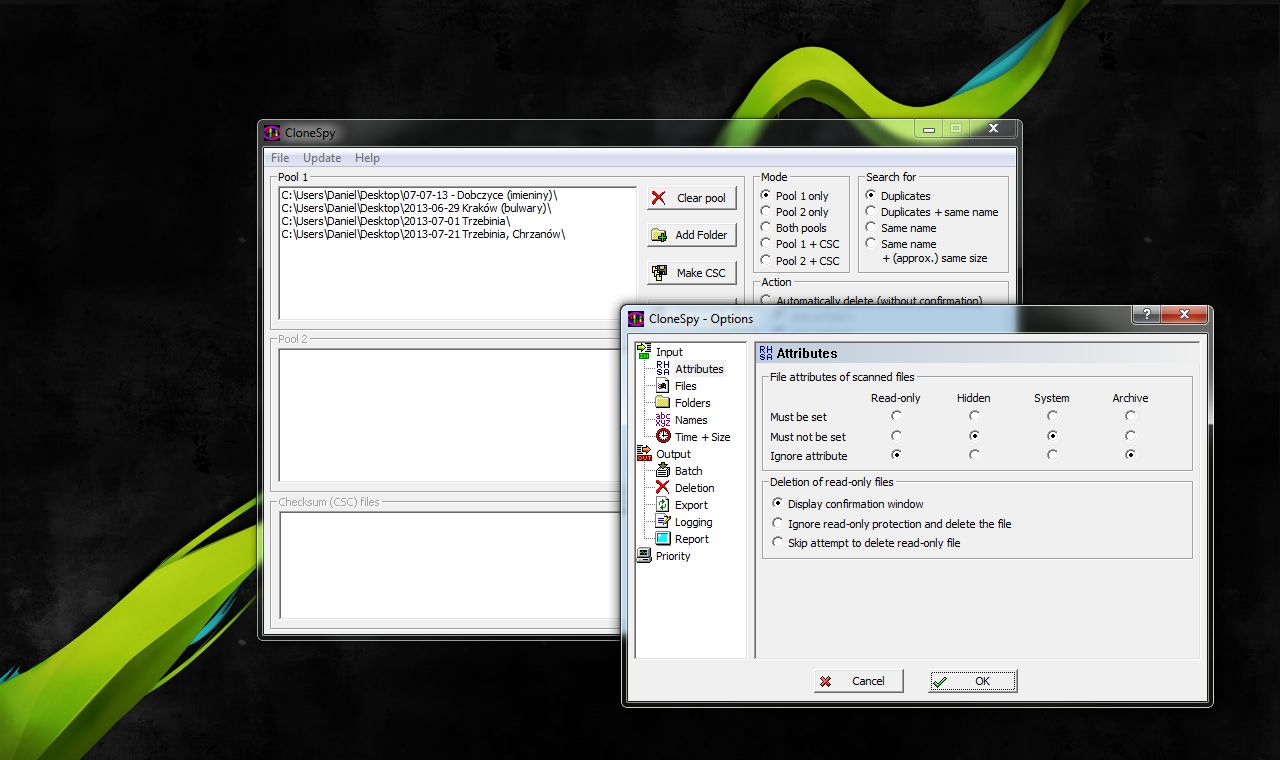Choose Ignore read-only protection and delete the file
Viewport: 1280px width, 760px height.
892,523
